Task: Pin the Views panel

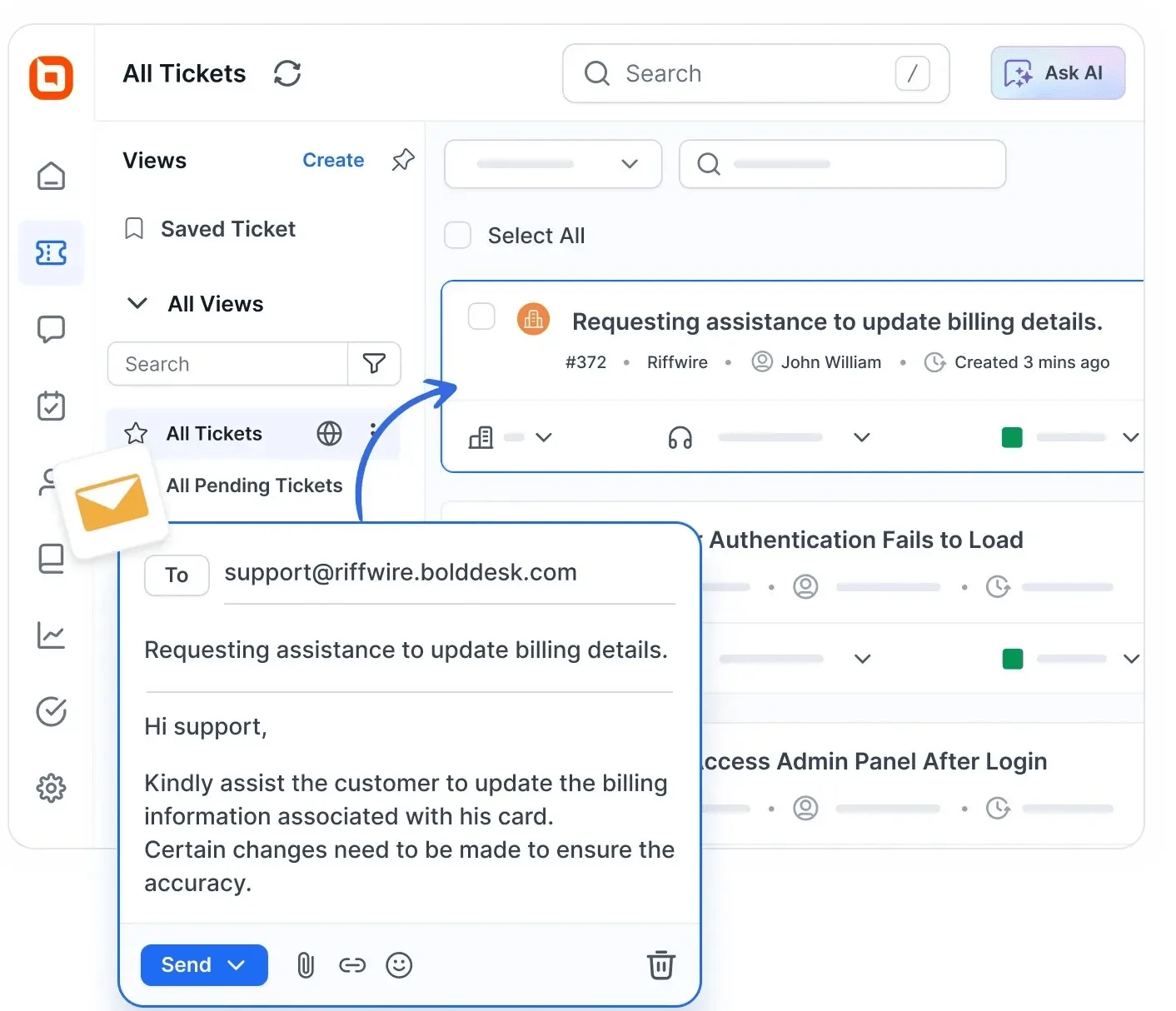Action: tap(402, 160)
